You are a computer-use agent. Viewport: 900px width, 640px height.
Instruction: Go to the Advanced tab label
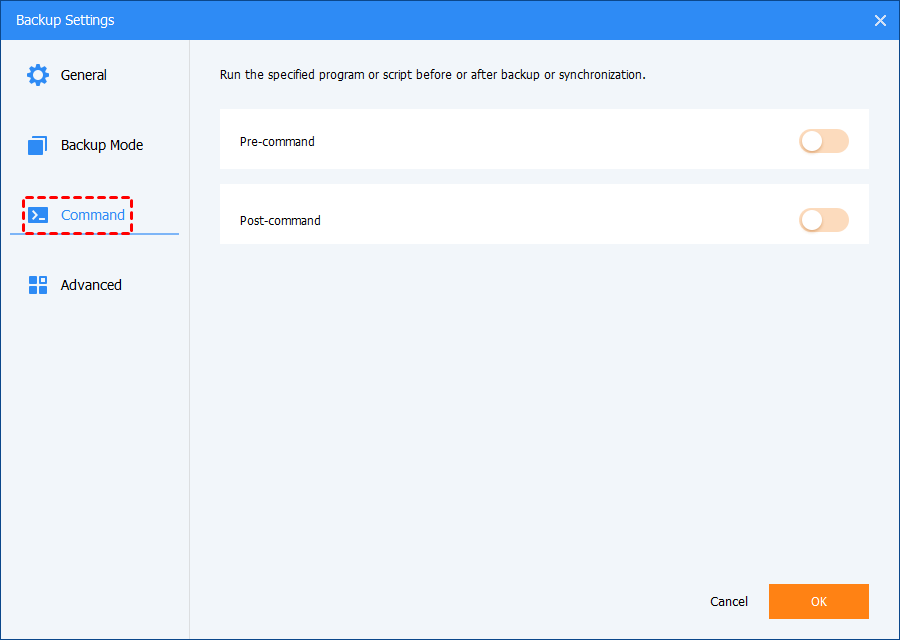tap(91, 285)
